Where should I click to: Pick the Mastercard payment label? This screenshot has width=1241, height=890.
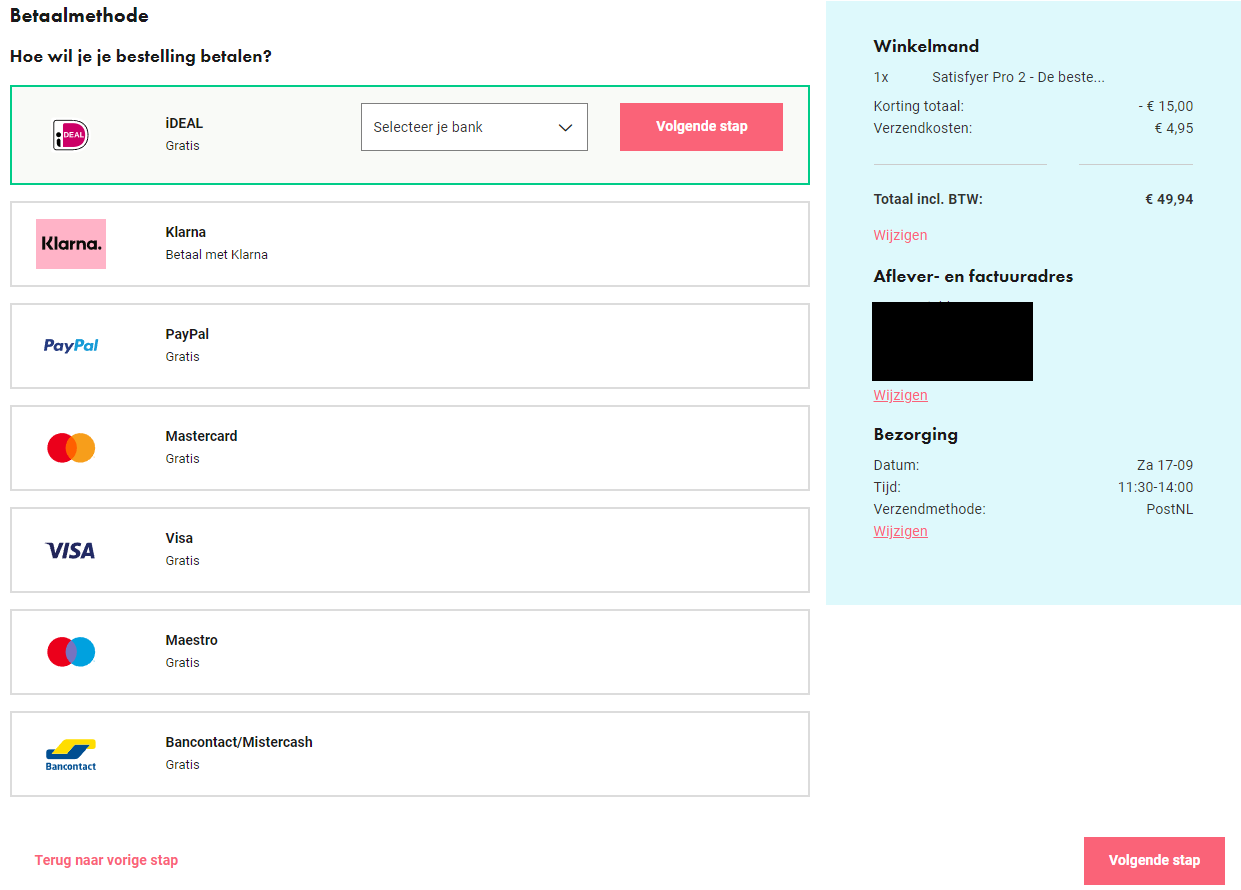201,436
